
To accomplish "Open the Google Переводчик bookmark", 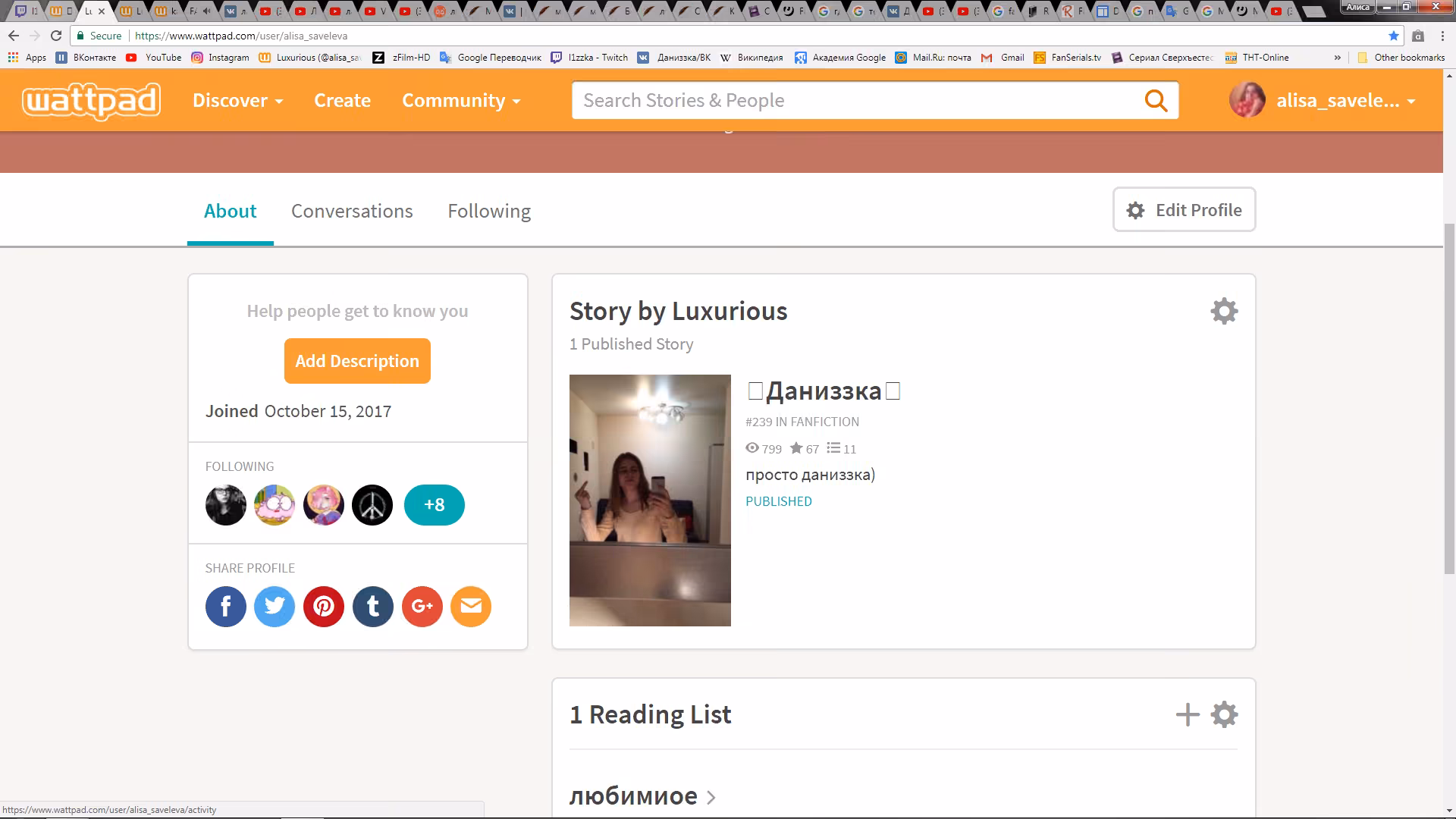I will pyautogui.click(x=491, y=58).
